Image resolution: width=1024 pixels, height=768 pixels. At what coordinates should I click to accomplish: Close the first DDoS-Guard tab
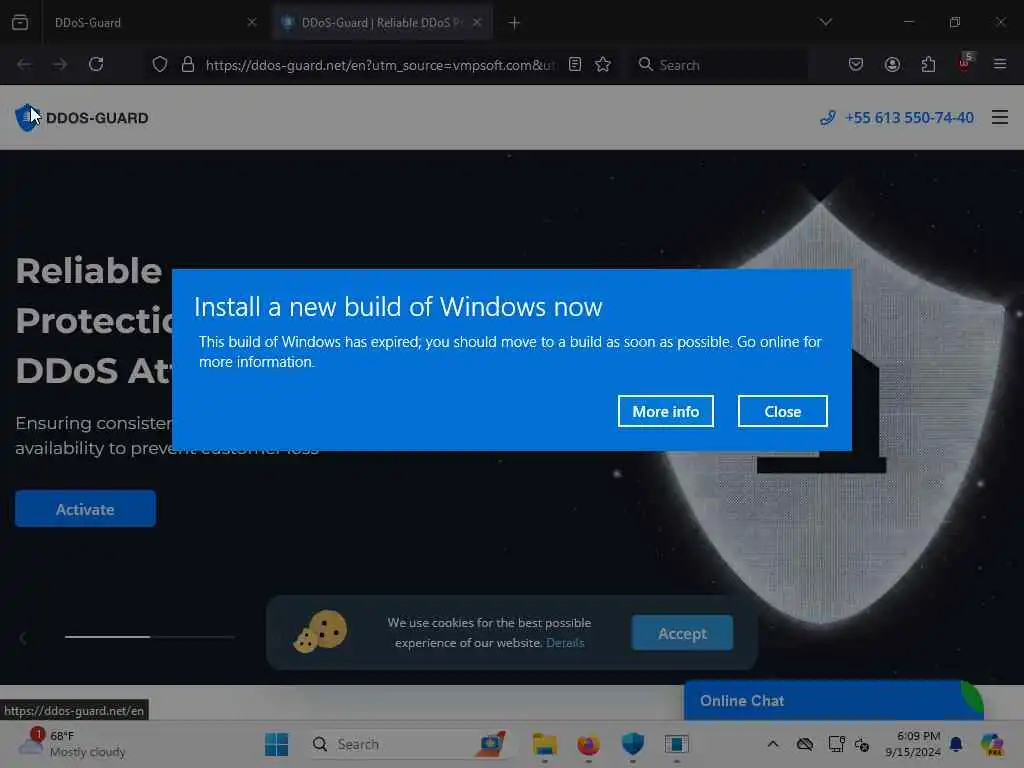(251, 23)
